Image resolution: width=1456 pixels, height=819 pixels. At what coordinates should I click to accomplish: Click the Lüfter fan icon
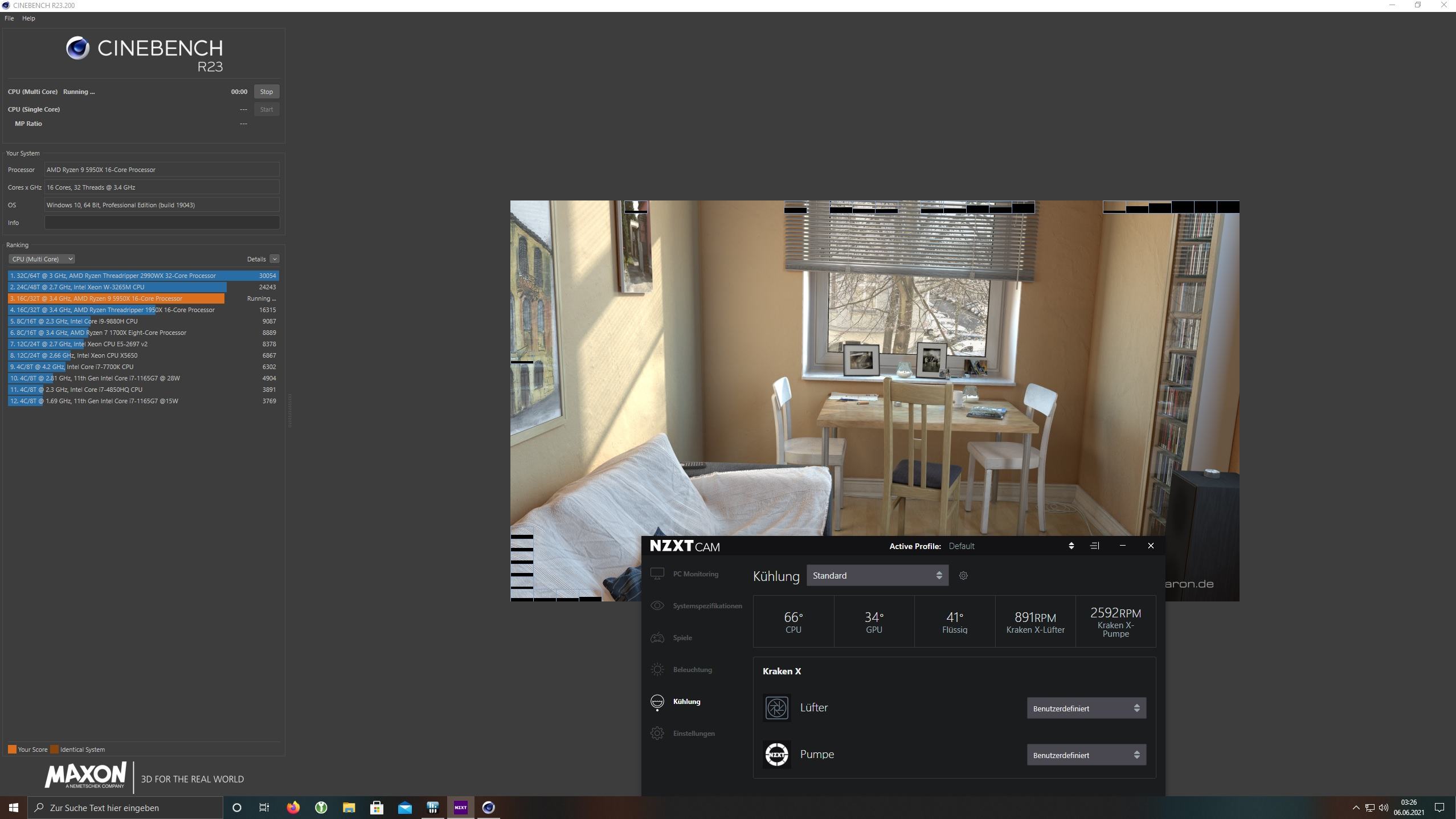click(776, 708)
